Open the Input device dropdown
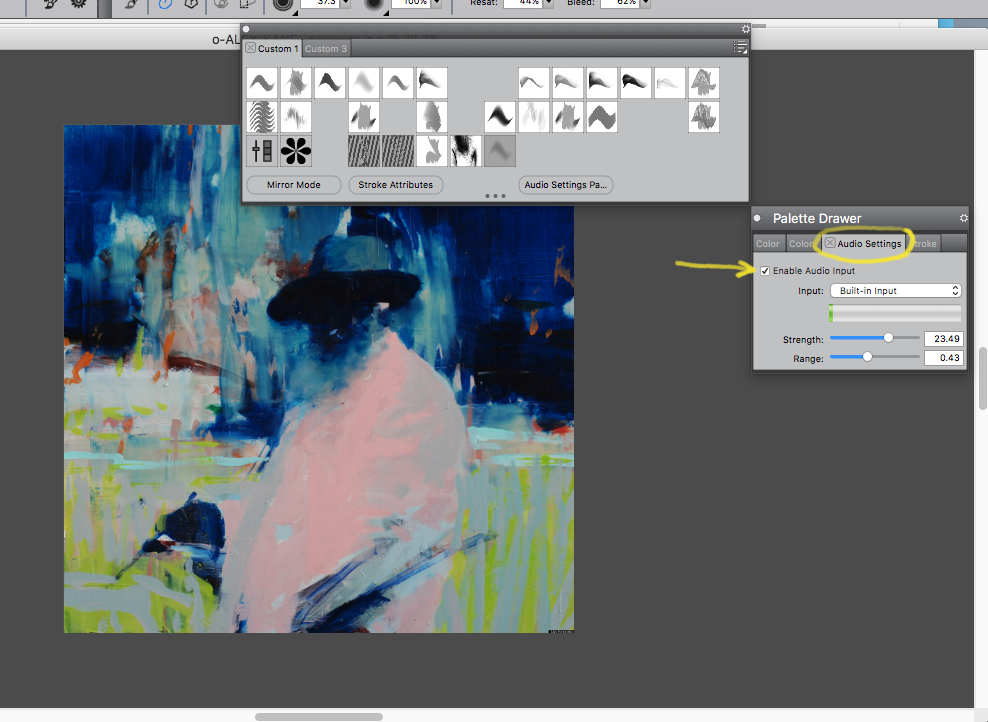 click(895, 291)
